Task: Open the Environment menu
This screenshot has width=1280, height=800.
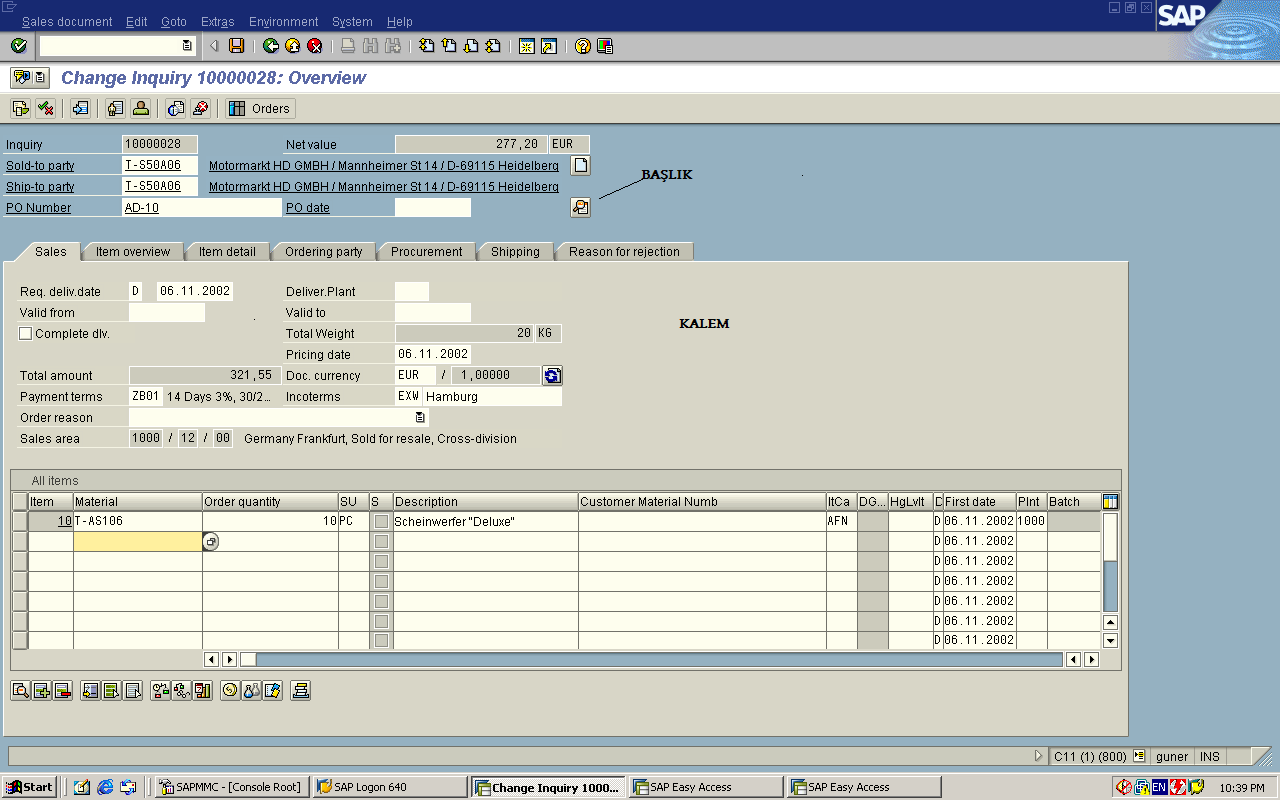Action: click(x=284, y=22)
